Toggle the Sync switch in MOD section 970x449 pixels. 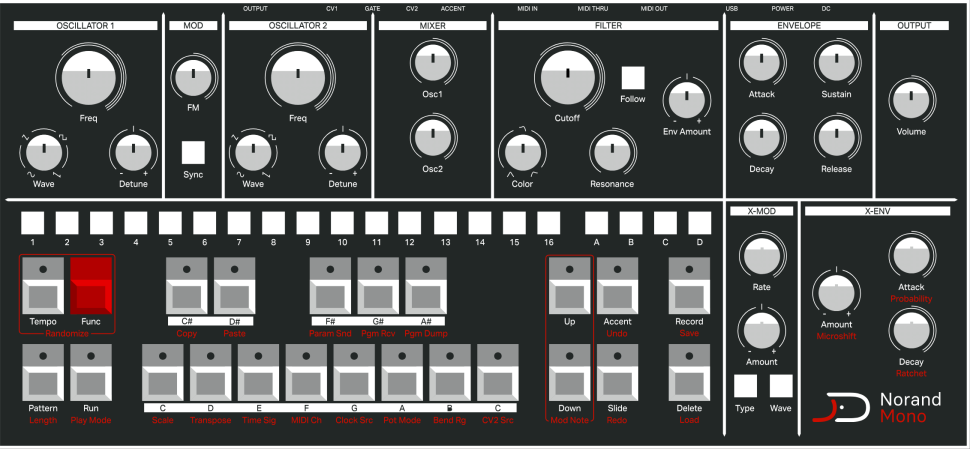tap(193, 152)
